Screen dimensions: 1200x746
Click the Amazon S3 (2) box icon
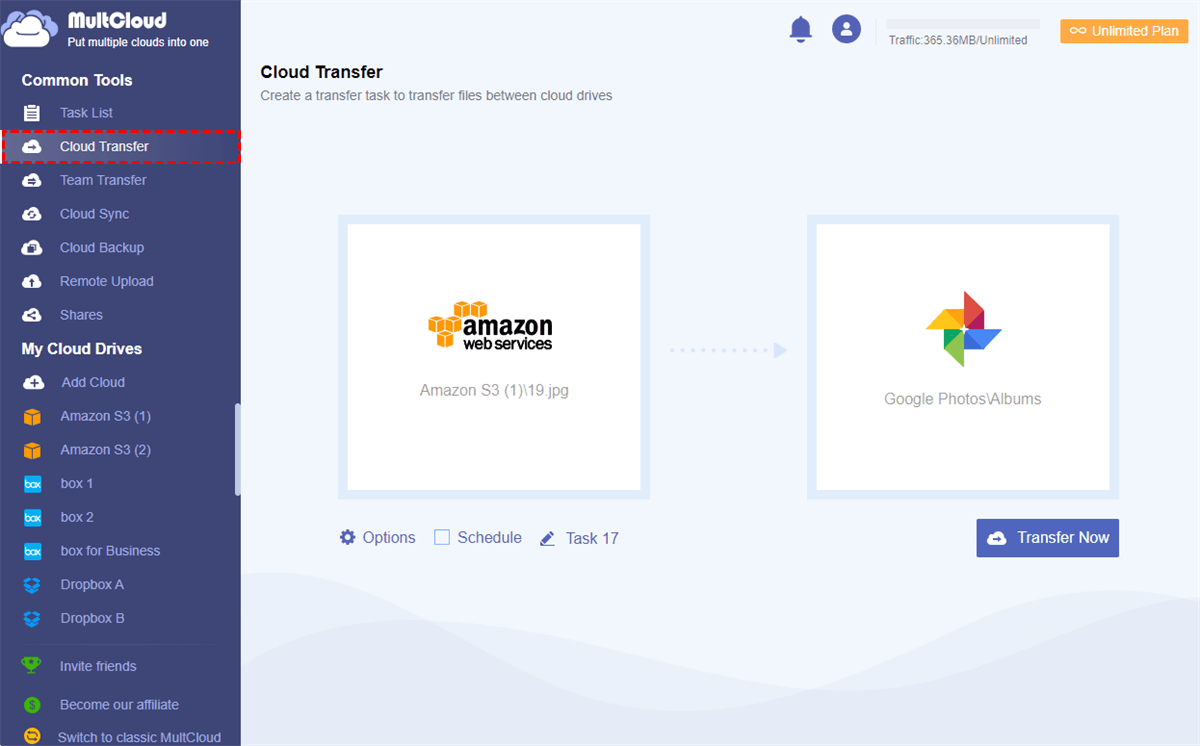click(x=32, y=450)
